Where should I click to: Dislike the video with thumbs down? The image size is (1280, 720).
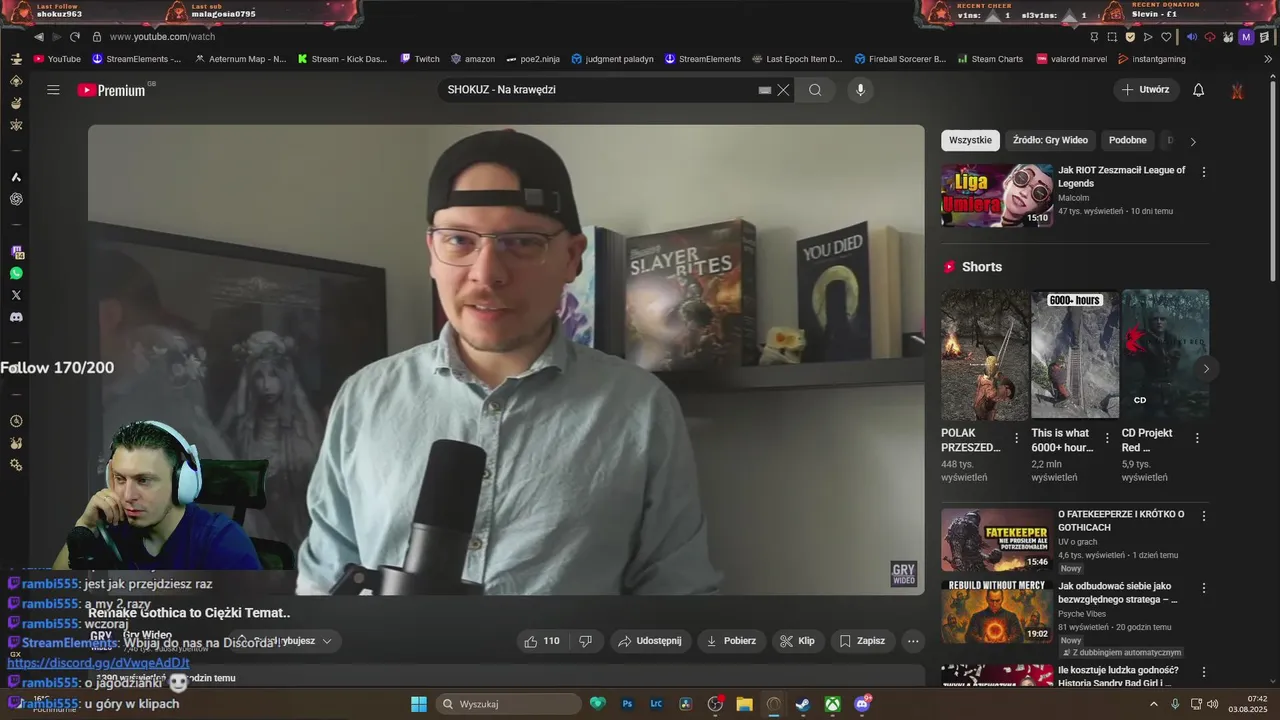click(x=586, y=641)
